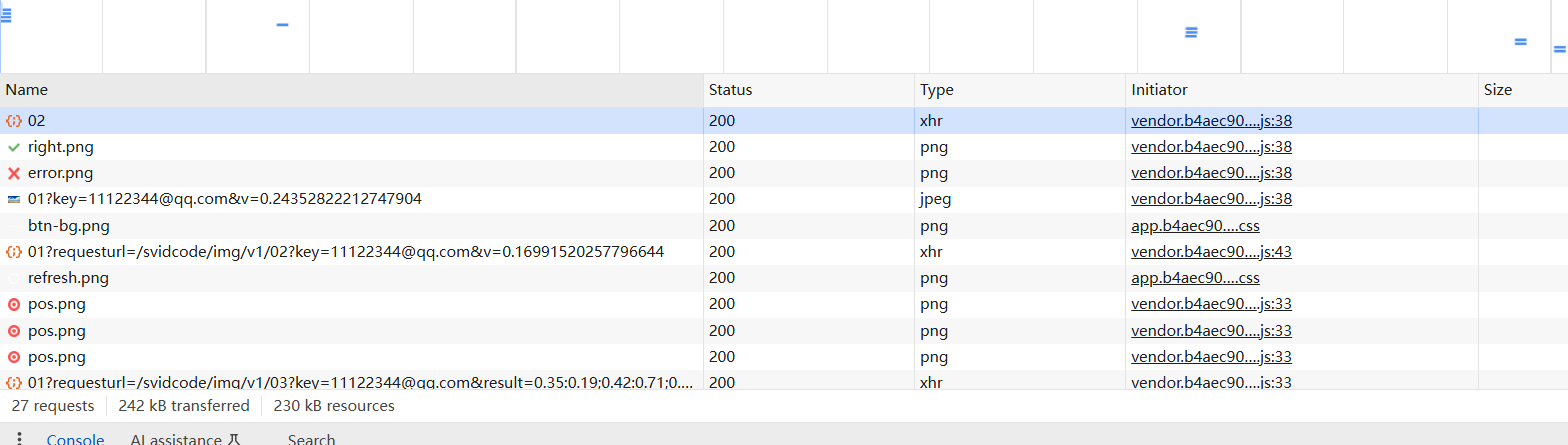The width and height of the screenshot is (1568, 445).
Task: Click the target icon of the first pos.png
Action: (14, 304)
